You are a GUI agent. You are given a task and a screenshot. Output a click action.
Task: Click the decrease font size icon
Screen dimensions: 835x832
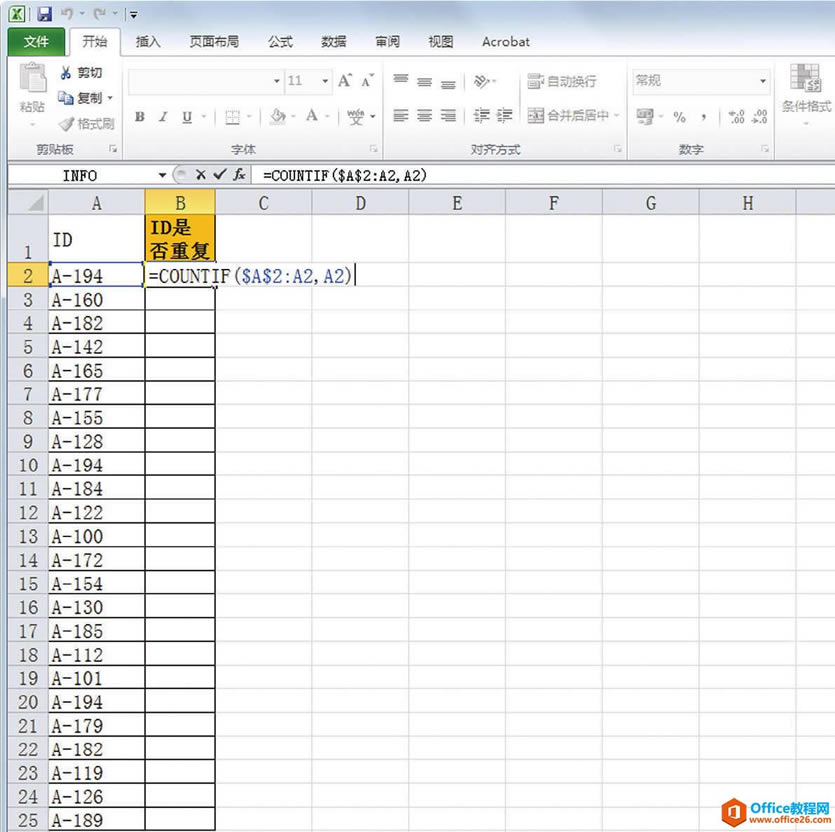pos(367,80)
